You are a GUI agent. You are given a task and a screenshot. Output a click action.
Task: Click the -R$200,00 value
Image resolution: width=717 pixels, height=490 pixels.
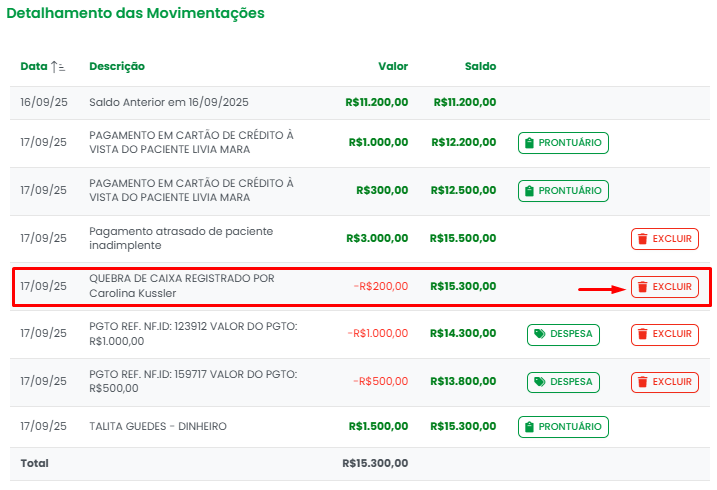pyautogui.click(x=380, y=286)
